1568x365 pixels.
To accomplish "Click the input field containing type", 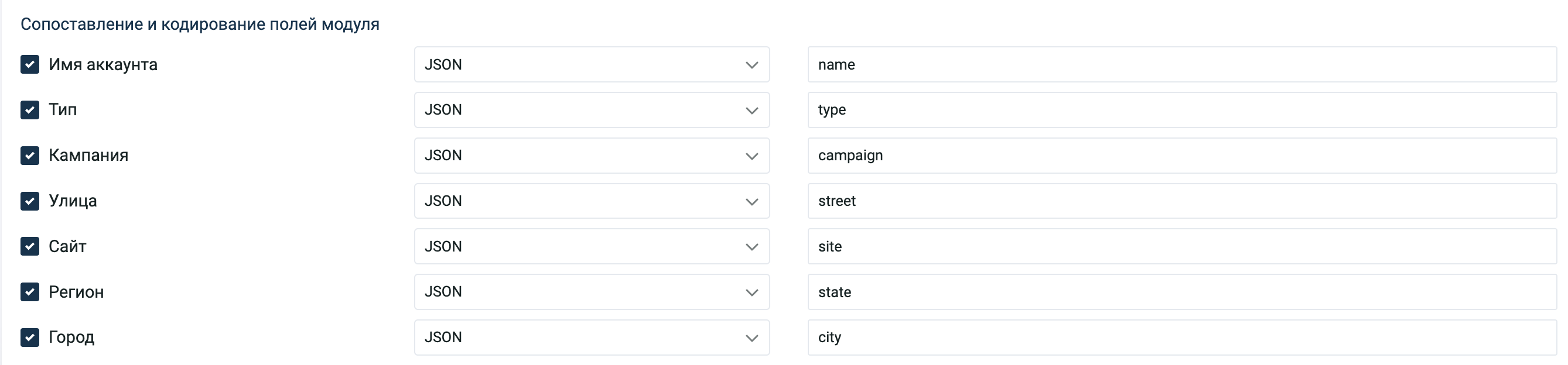I will point(1182,110).
